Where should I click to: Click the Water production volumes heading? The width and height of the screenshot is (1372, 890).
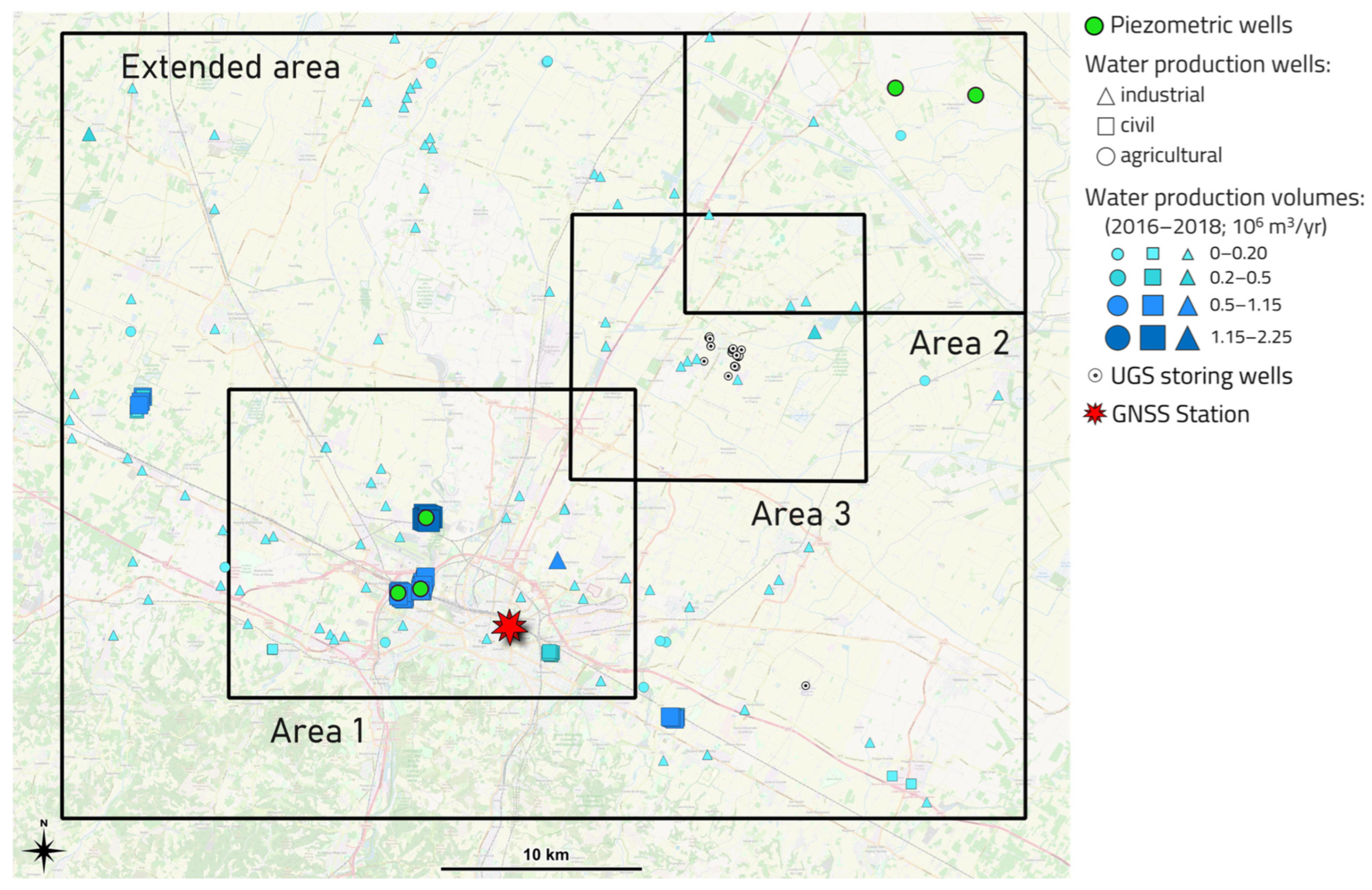(x=1225, y=198)
